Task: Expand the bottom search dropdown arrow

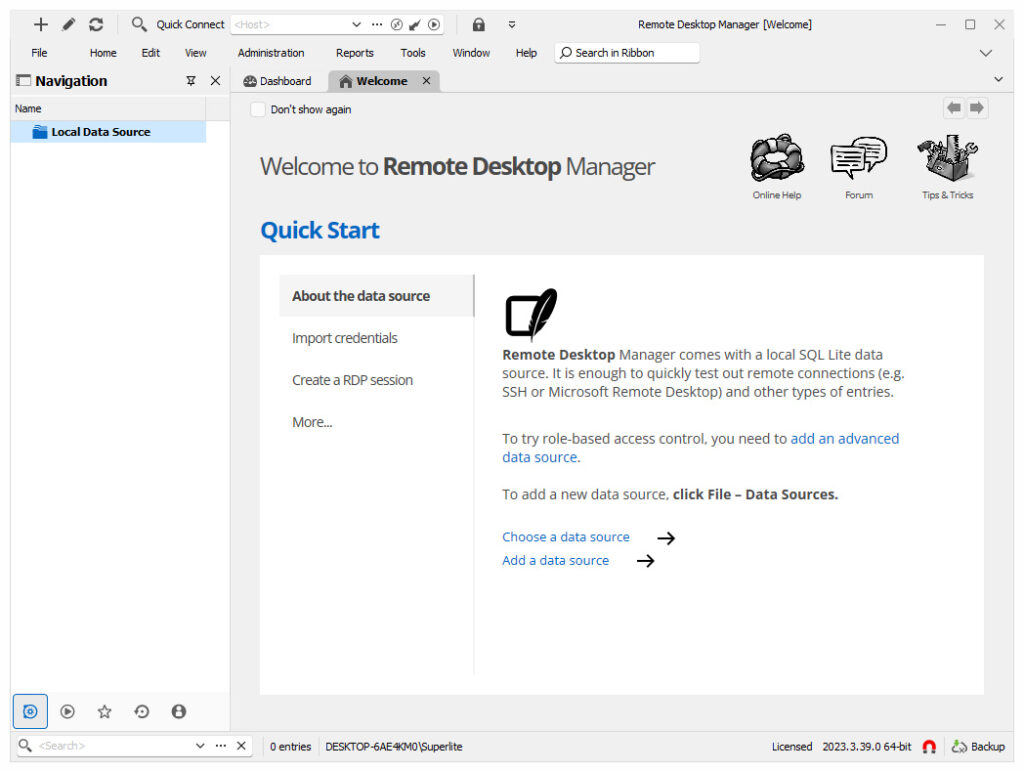Action: 200,746
